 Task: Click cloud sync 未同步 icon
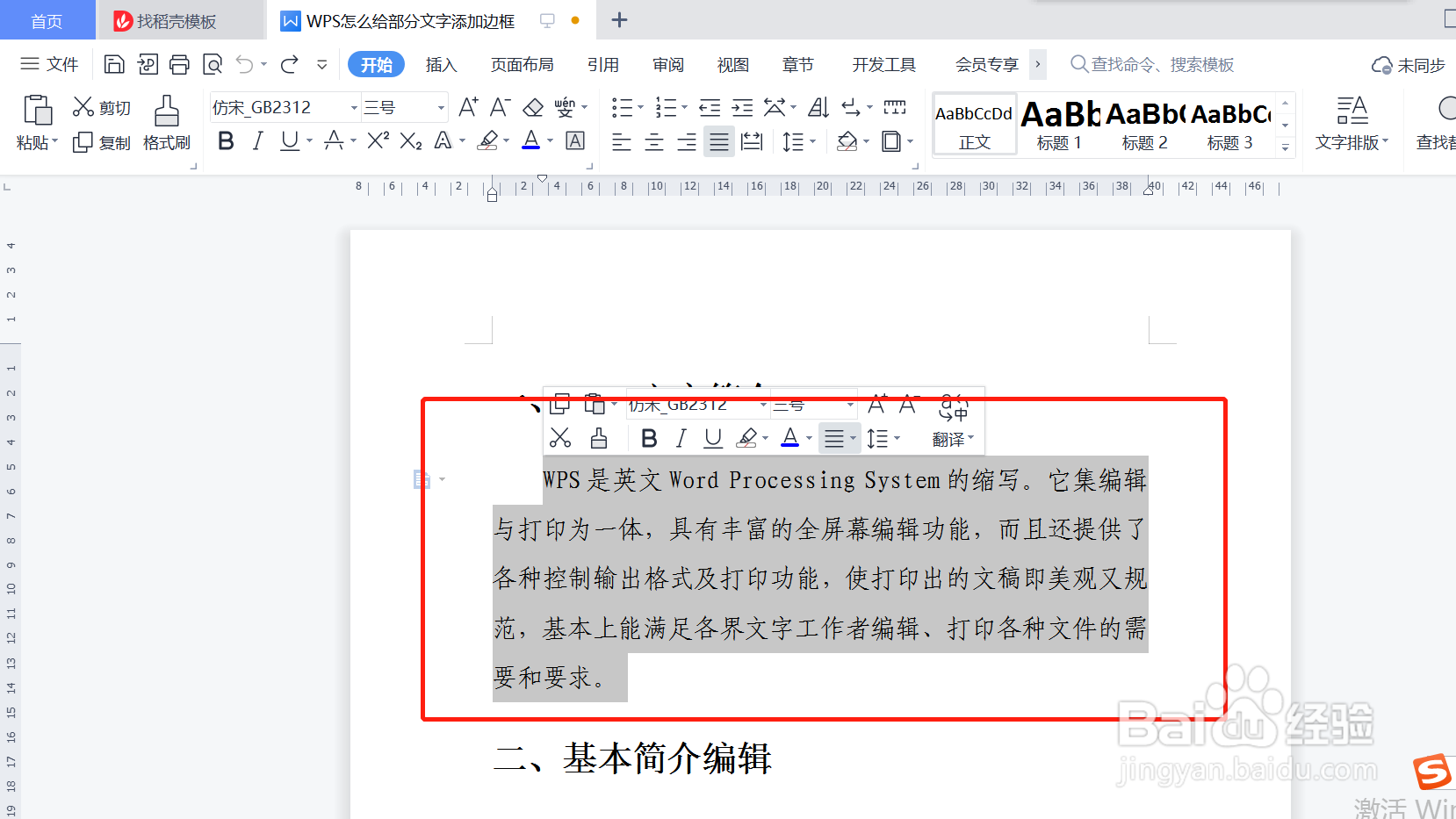coord(1409,65)
